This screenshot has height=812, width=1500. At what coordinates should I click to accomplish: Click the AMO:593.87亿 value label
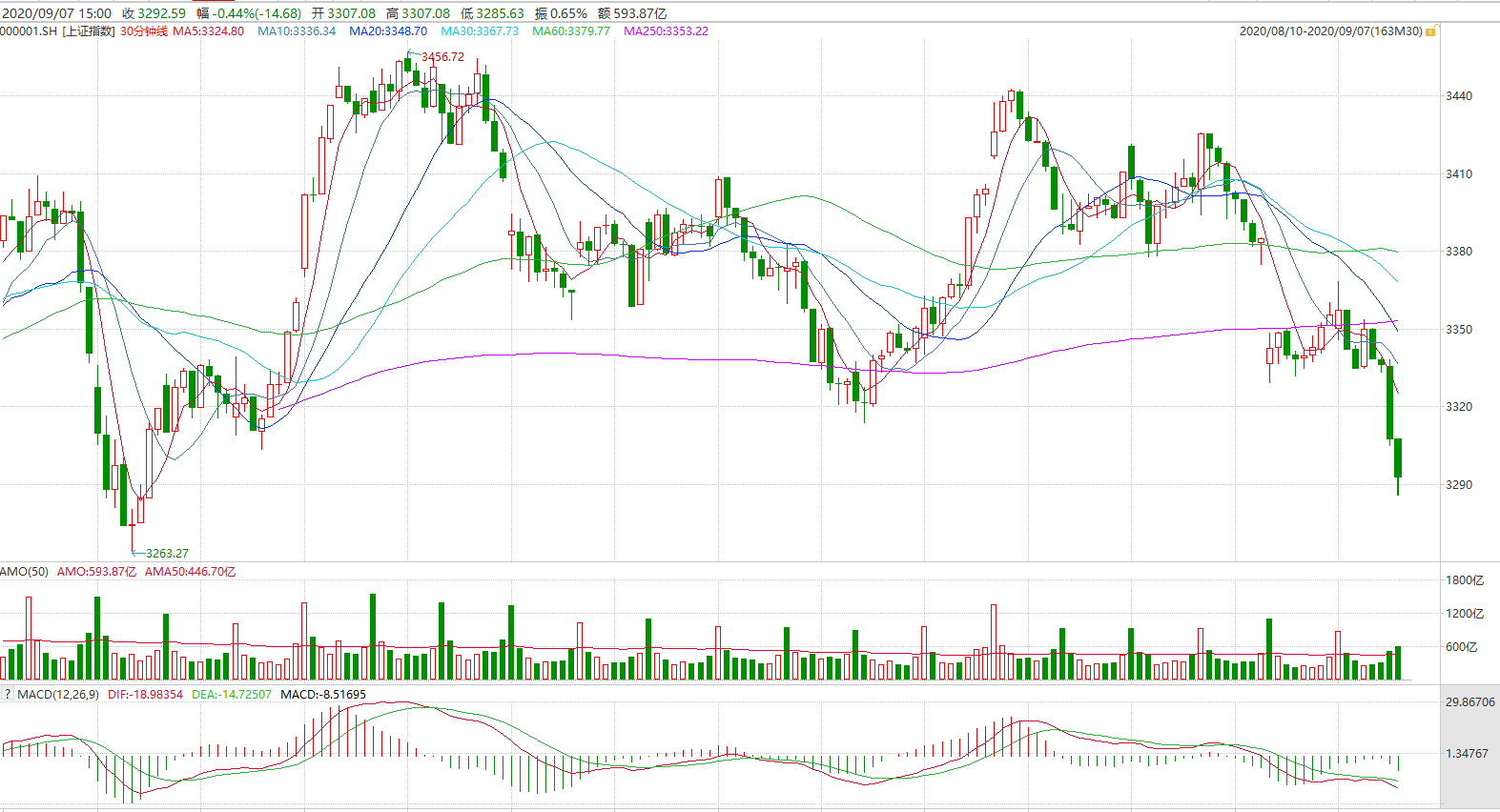96,572
